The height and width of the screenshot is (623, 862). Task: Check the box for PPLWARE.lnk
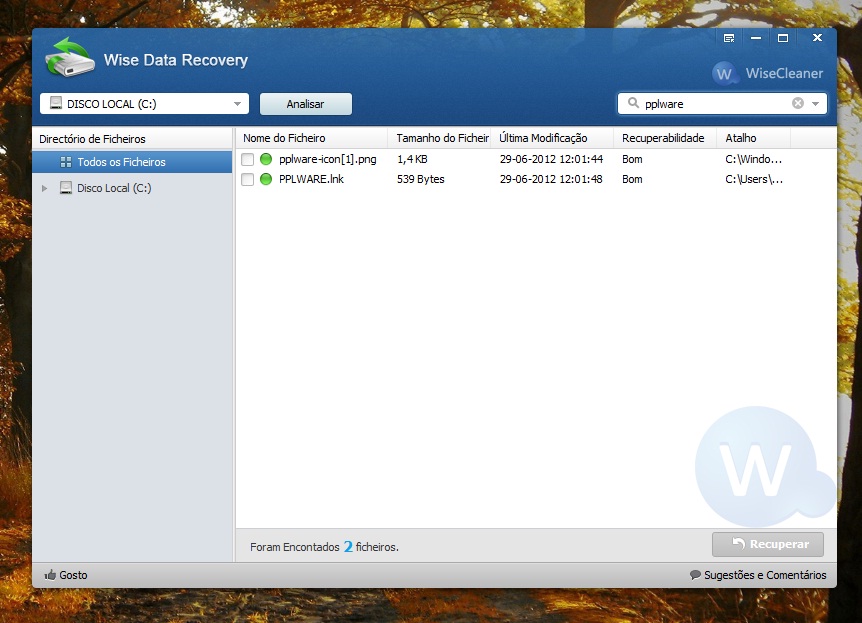coord(247,179)
